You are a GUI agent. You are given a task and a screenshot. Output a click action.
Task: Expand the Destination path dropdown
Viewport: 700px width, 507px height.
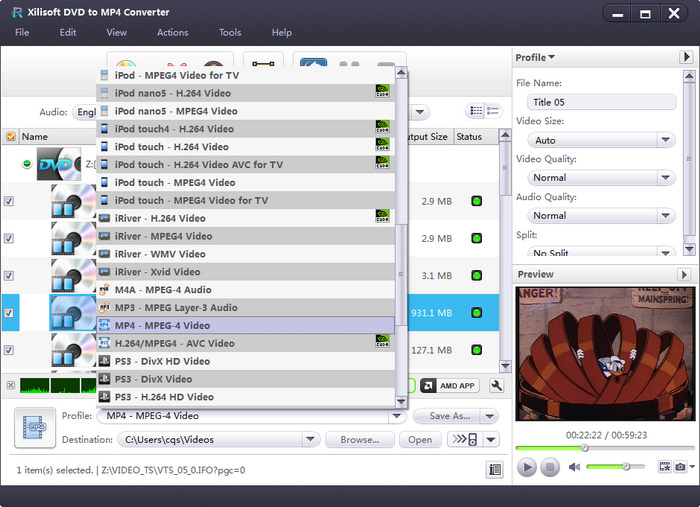pyautogui.click(x=310, y=440)
